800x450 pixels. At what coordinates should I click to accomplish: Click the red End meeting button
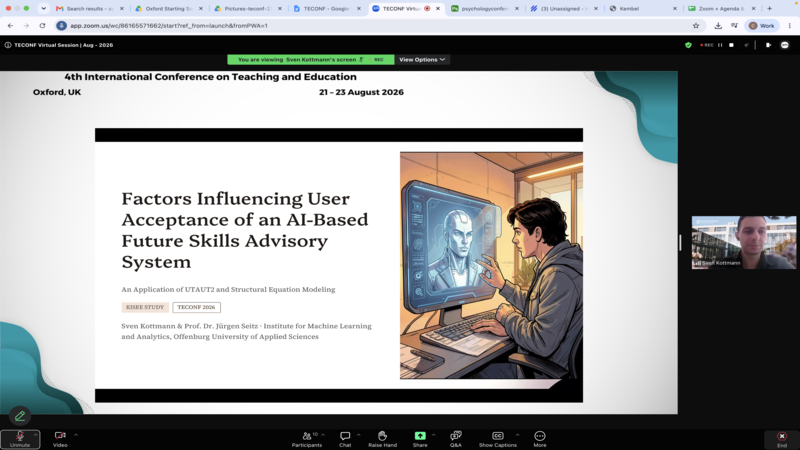[782, 439]
